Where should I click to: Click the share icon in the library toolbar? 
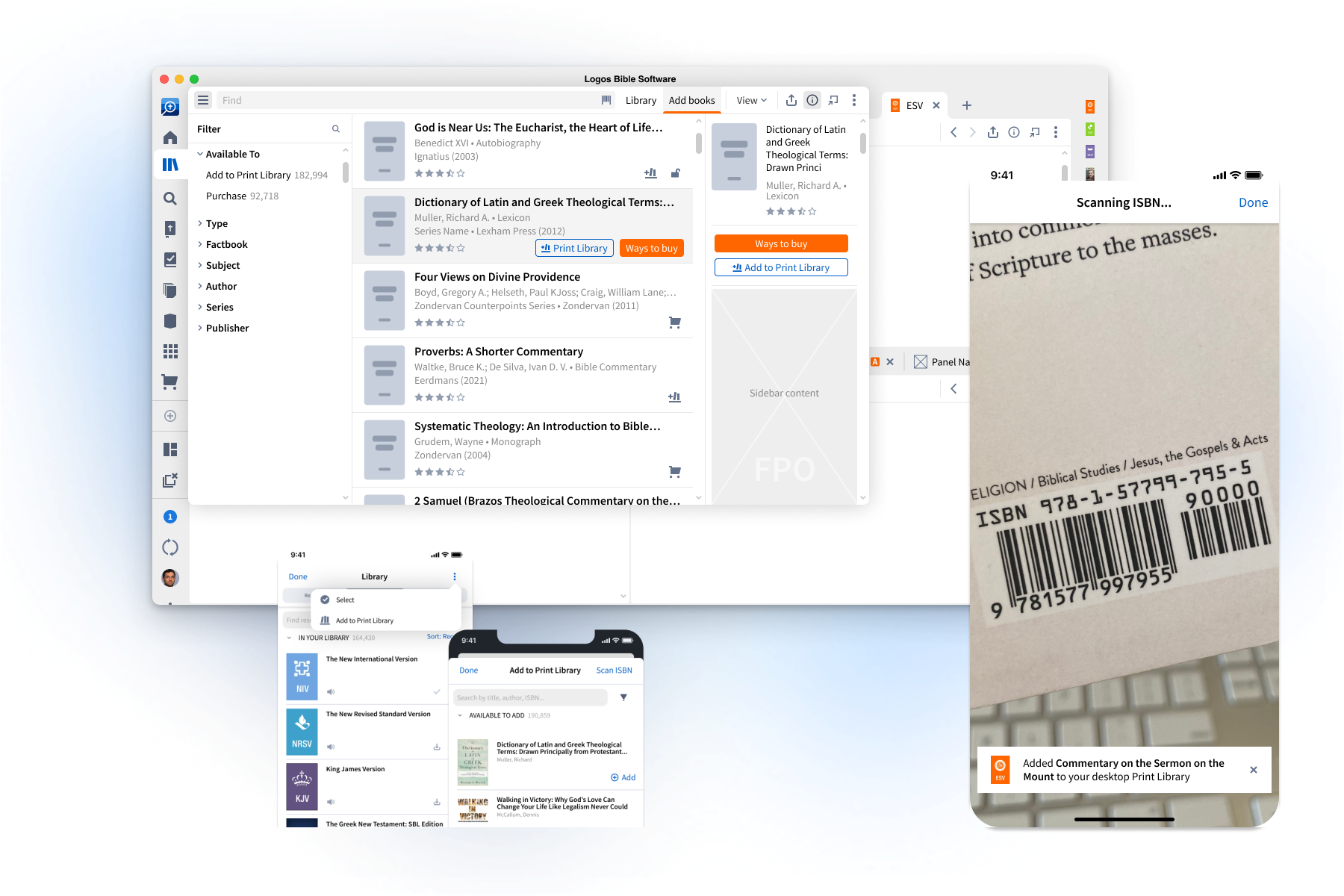pyautogui.click(x=791, y=100)
